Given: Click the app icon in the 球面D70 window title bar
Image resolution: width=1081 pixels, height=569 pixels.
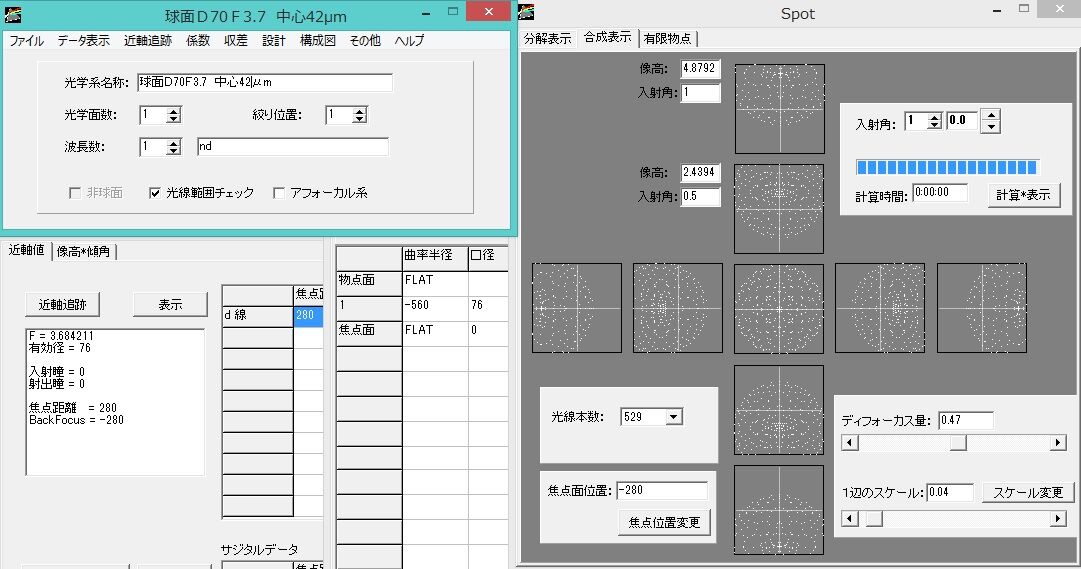Looking at the screenshot, I should click(x=12, y=14).
